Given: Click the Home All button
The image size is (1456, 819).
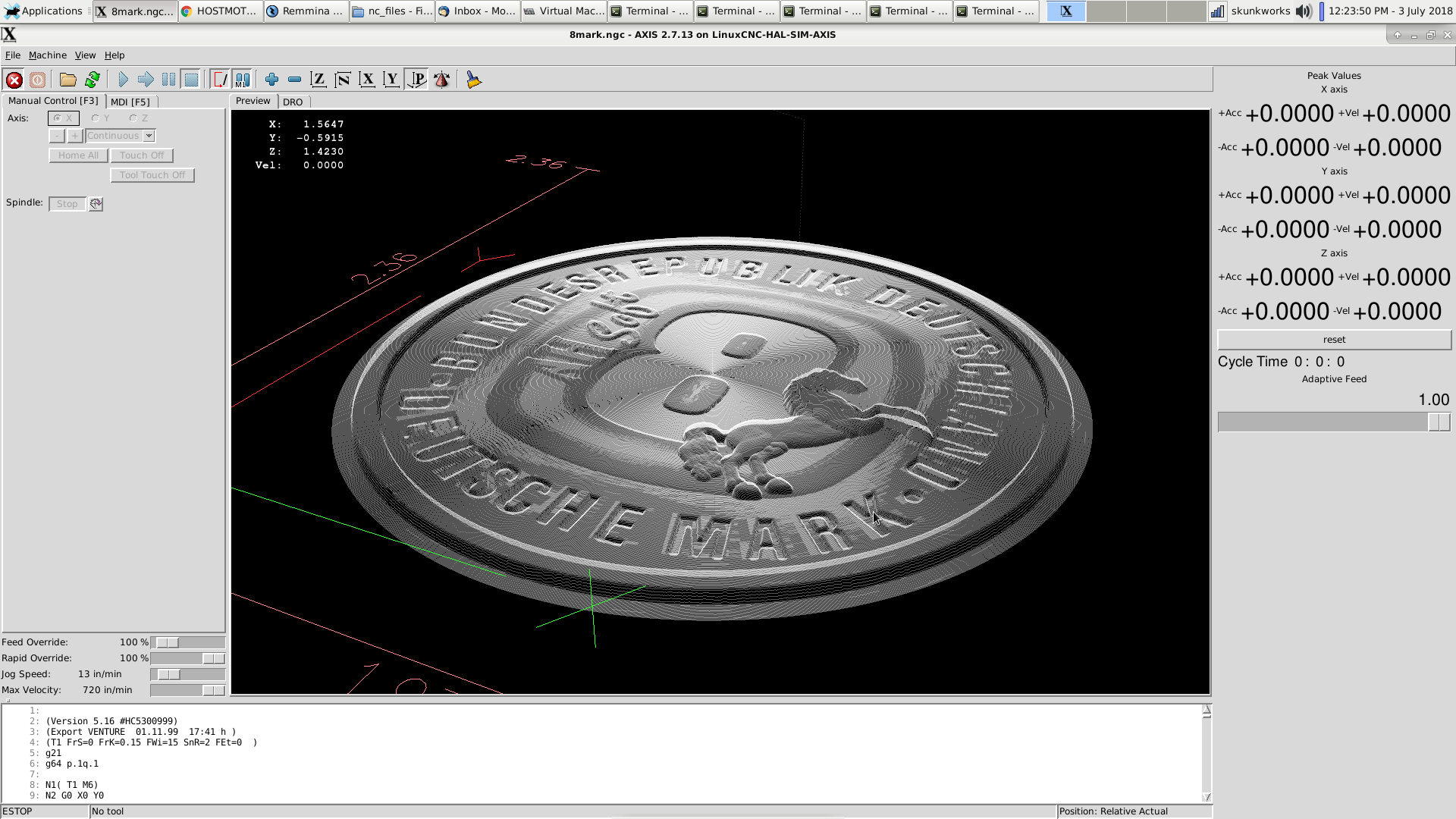Looking at the screenshot, I should [x=78, y=155].
